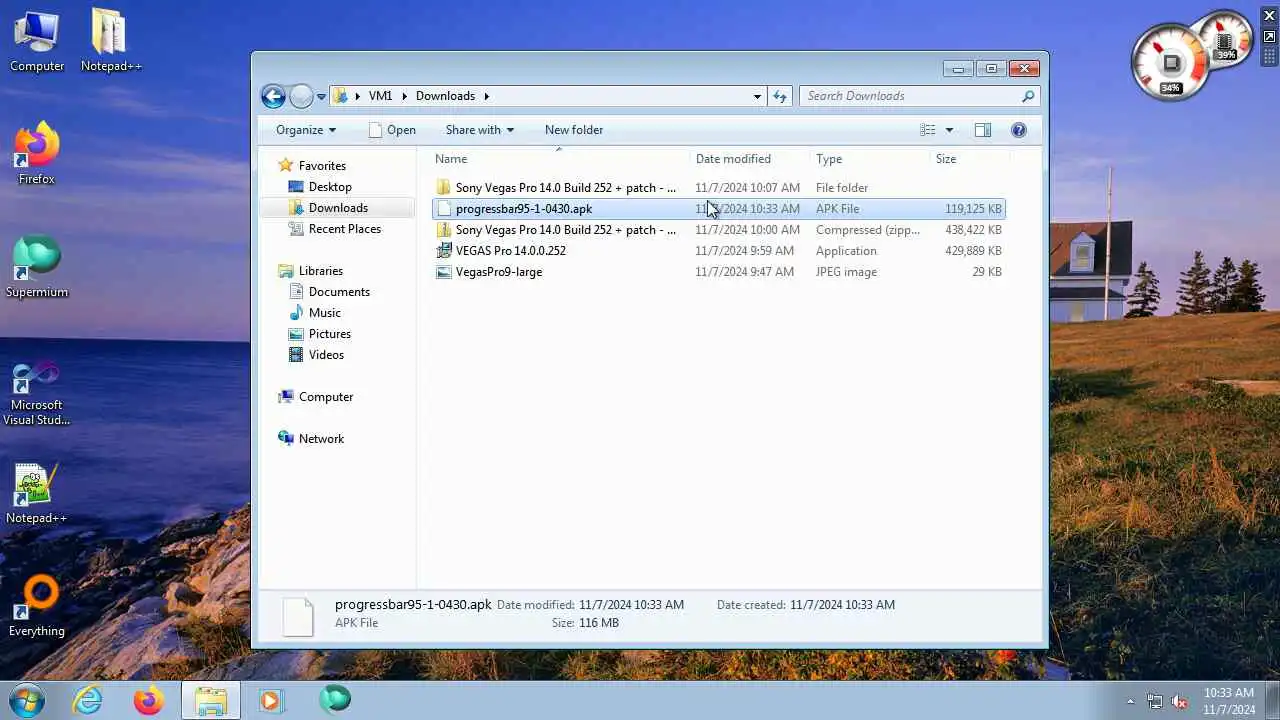Viewport: 1280px width, 720px height.
Task: Select the progressbar95-1-0430.apk file
Action: [x=719, y=209]
